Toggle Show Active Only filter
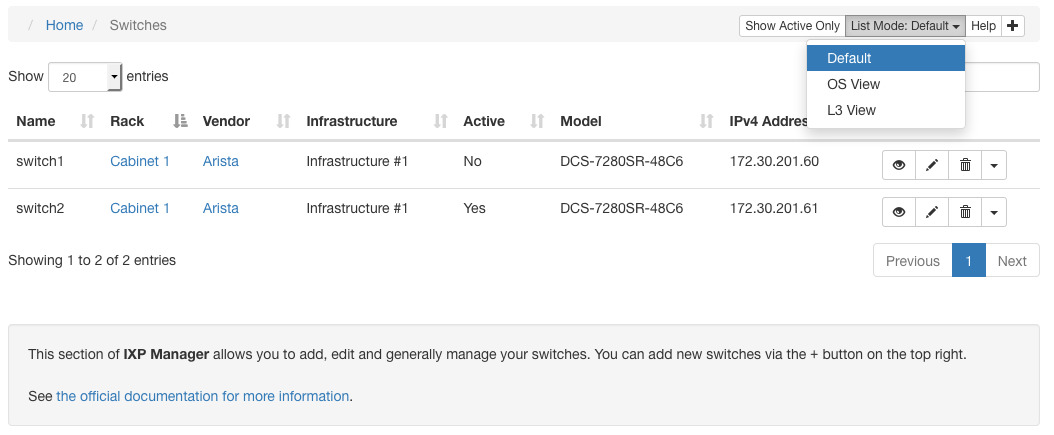Screen dimensions: 1054x435 793,26
